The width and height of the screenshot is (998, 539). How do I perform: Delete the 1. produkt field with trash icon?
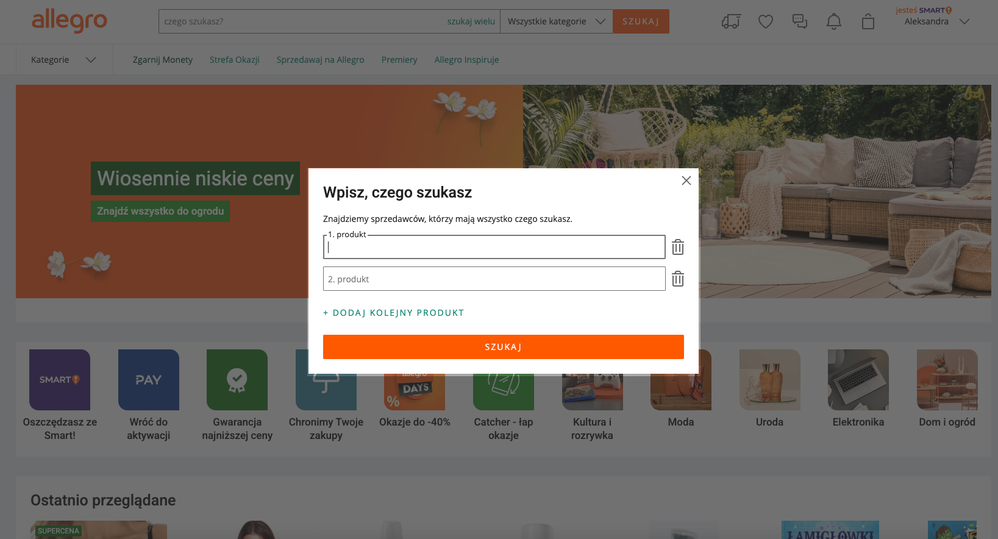[x=678, y=247]
